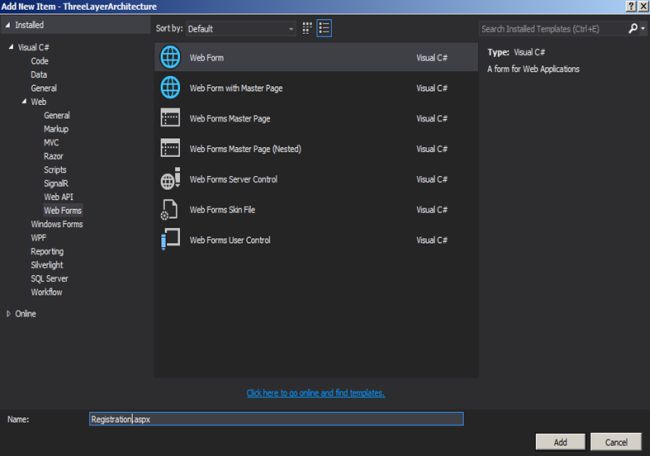650x456 pixels.
Task: Click Web Forms Master Page (Nested) icon
Action: 170,148
